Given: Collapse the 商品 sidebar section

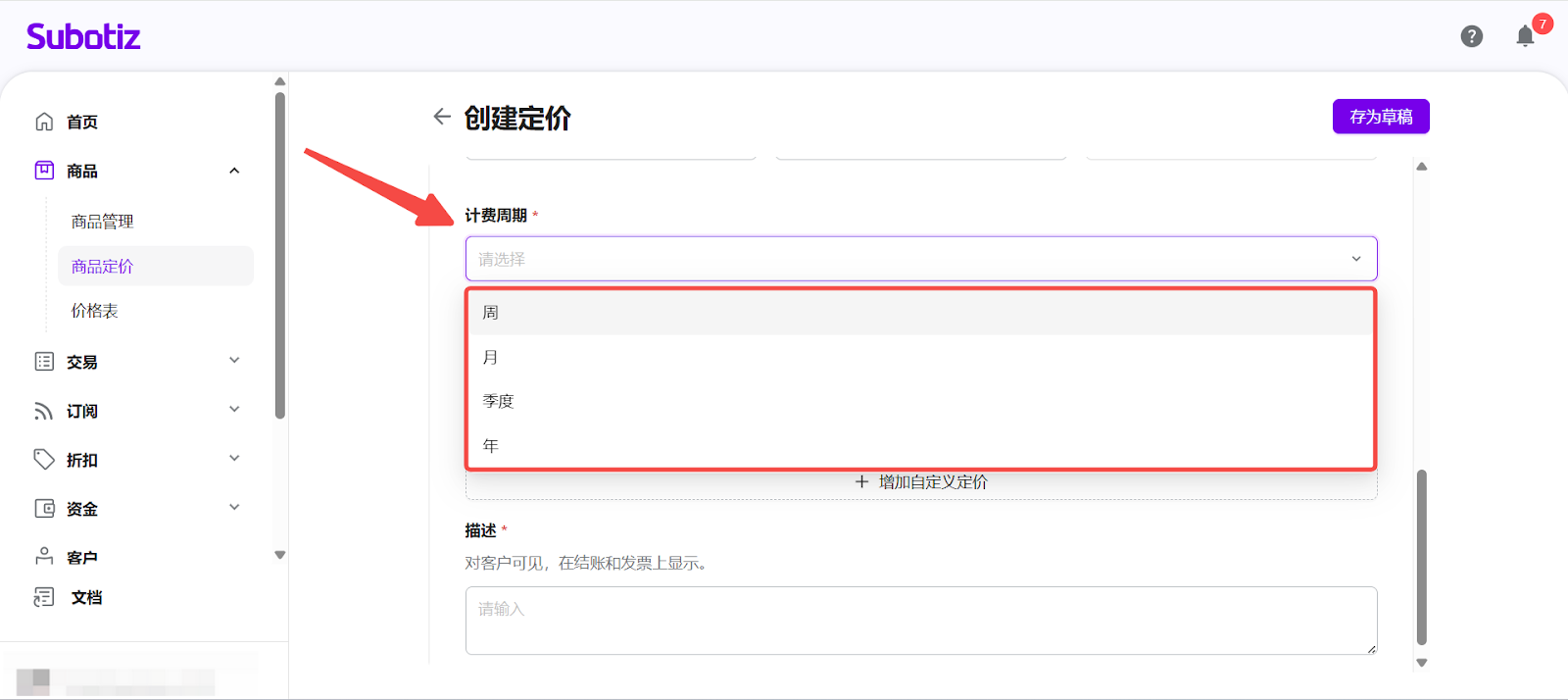Looking at the screenshot, I should tap(234, 171).
